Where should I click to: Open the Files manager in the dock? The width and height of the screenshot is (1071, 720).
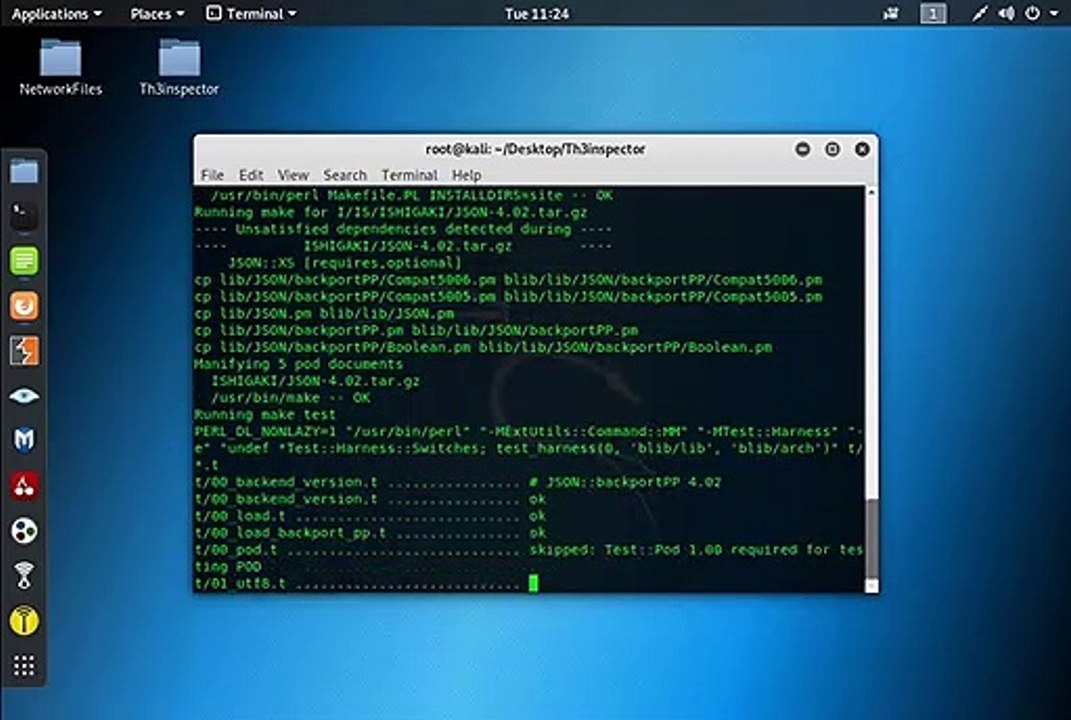click(x=24, y=171)
